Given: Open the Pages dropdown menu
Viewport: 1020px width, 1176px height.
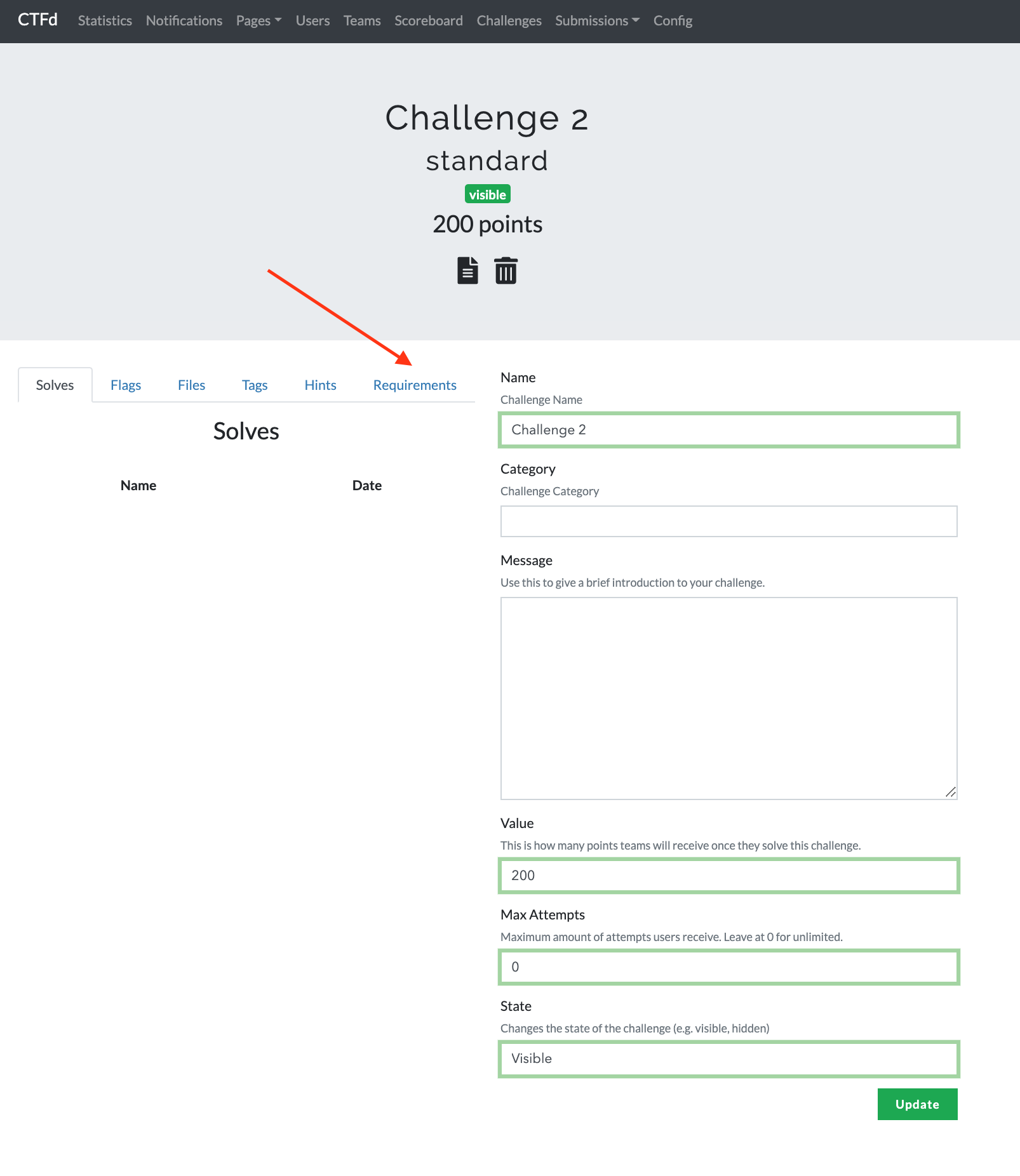Looking at the screenshot, I should tap(258, 20).
